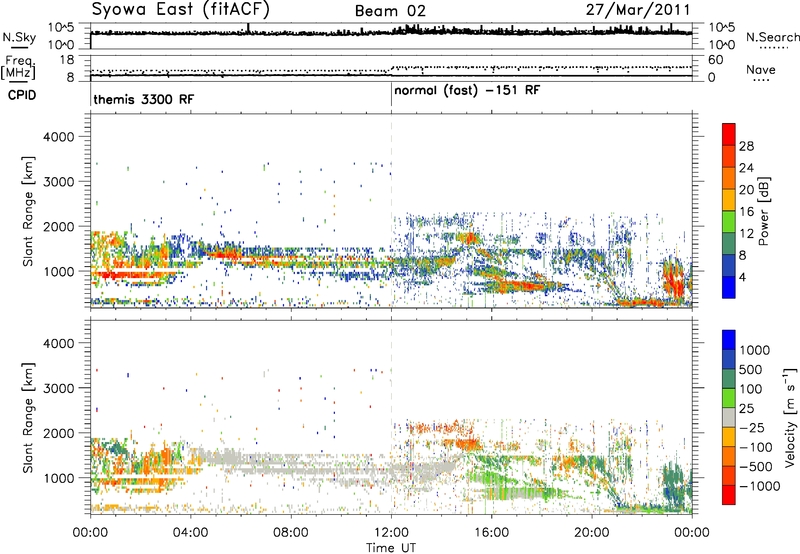Click the 'Velocity [m s-1]' color bar title
This screenshot has height=554, width=800.
click(x=790, y=417)
